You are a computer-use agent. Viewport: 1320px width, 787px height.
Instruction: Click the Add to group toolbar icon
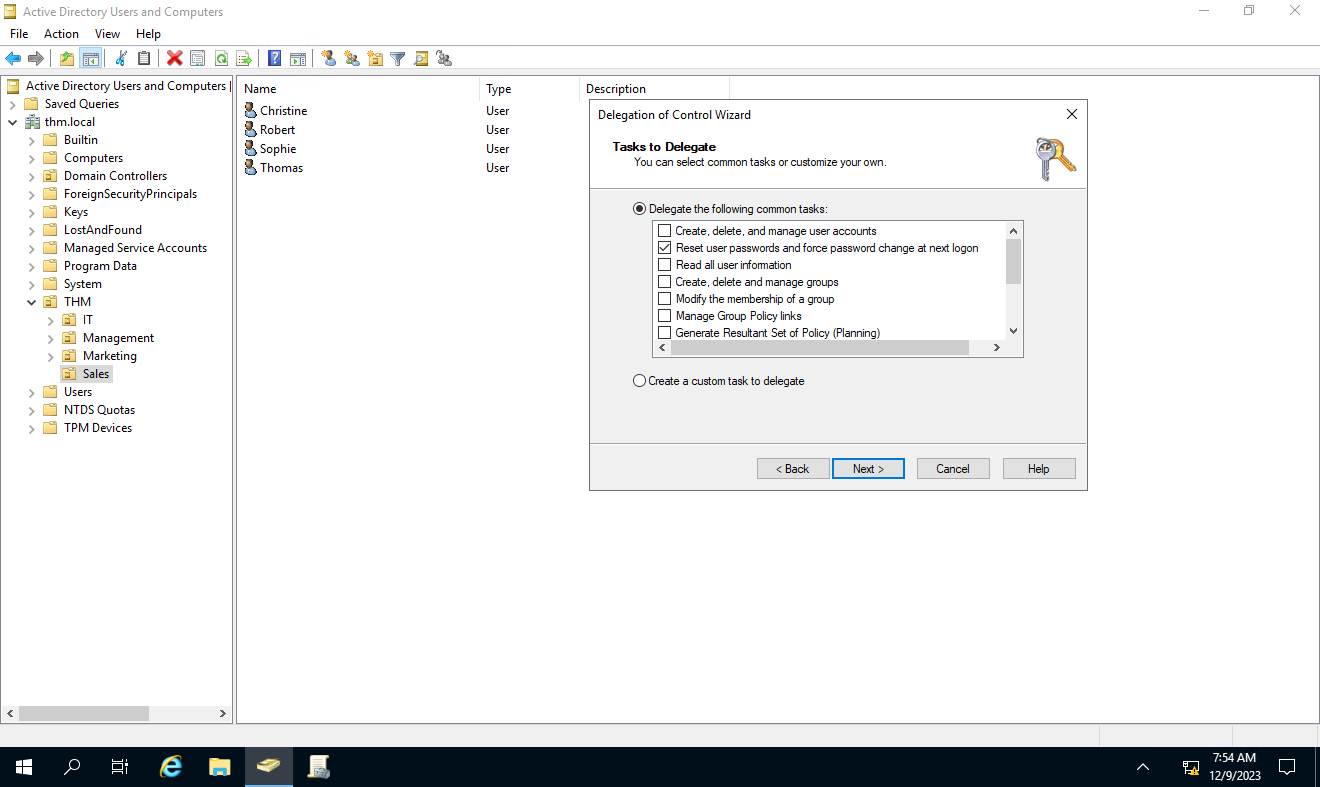coord(444,59)
